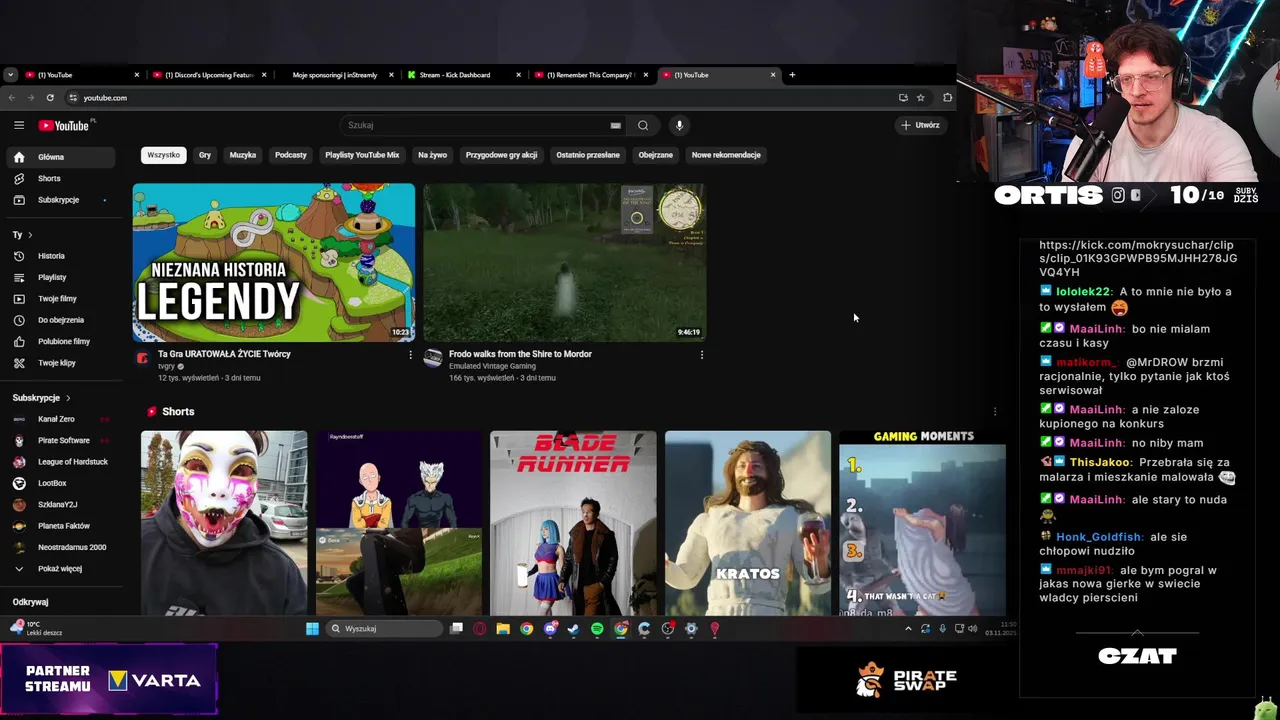
Task: Open League of Hardstuck channel
Action: point(62,462)
